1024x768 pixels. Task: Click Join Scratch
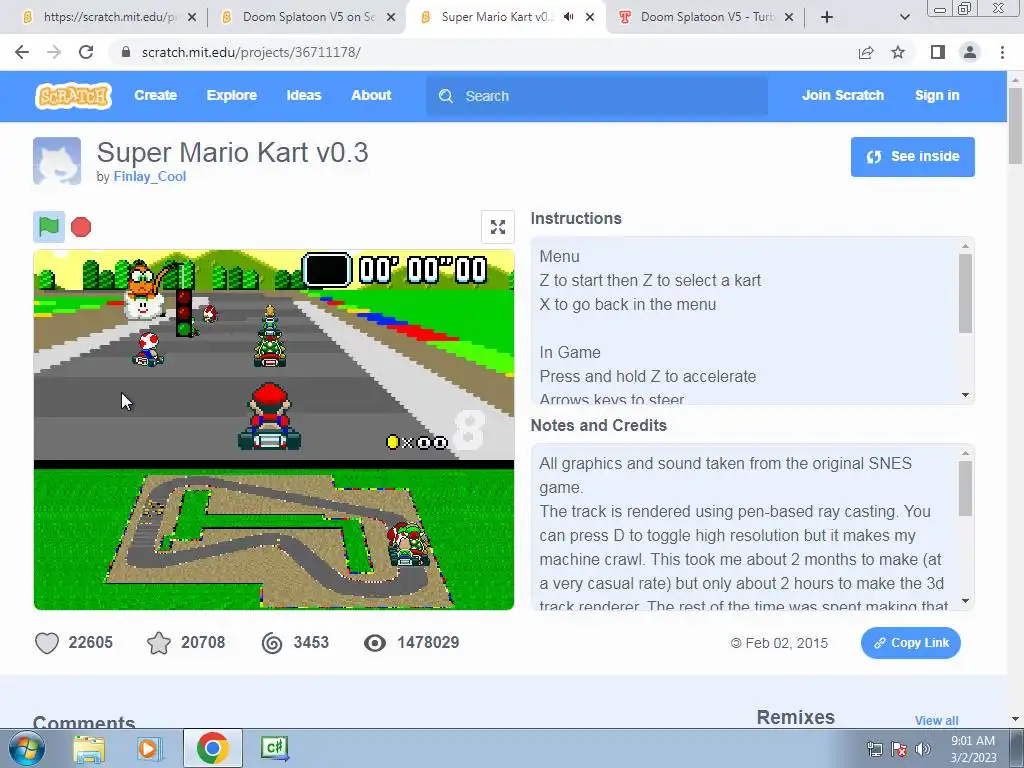(x=842, y=95)
